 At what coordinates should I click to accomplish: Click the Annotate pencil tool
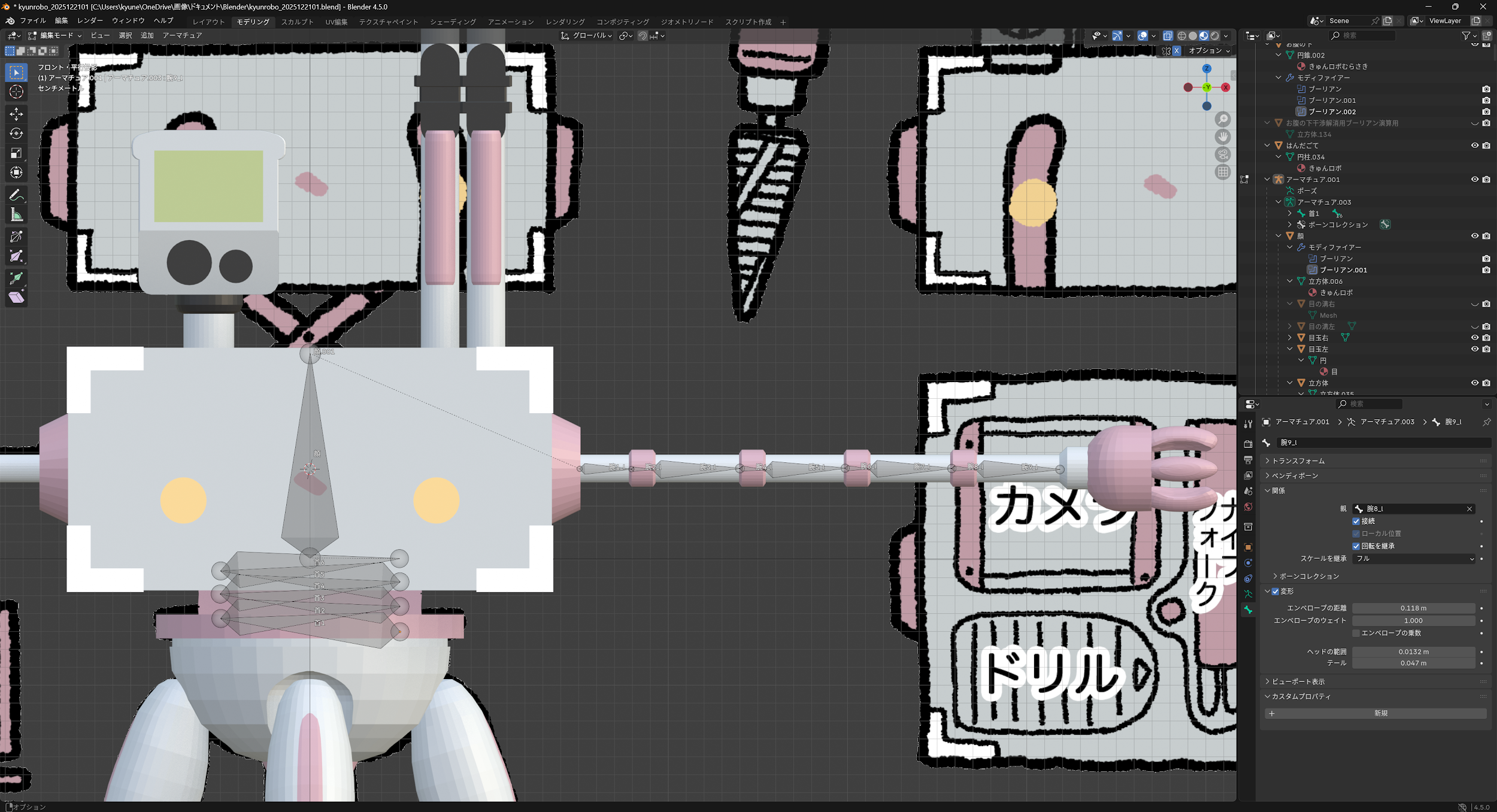(x=16, y=195)
